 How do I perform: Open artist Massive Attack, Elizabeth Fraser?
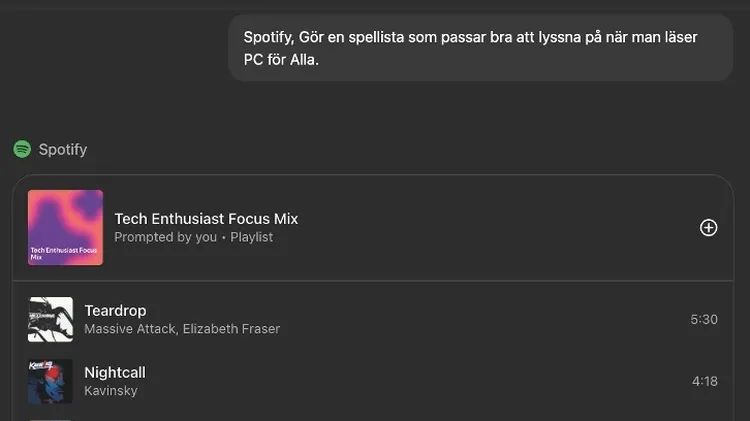point(182,329)
